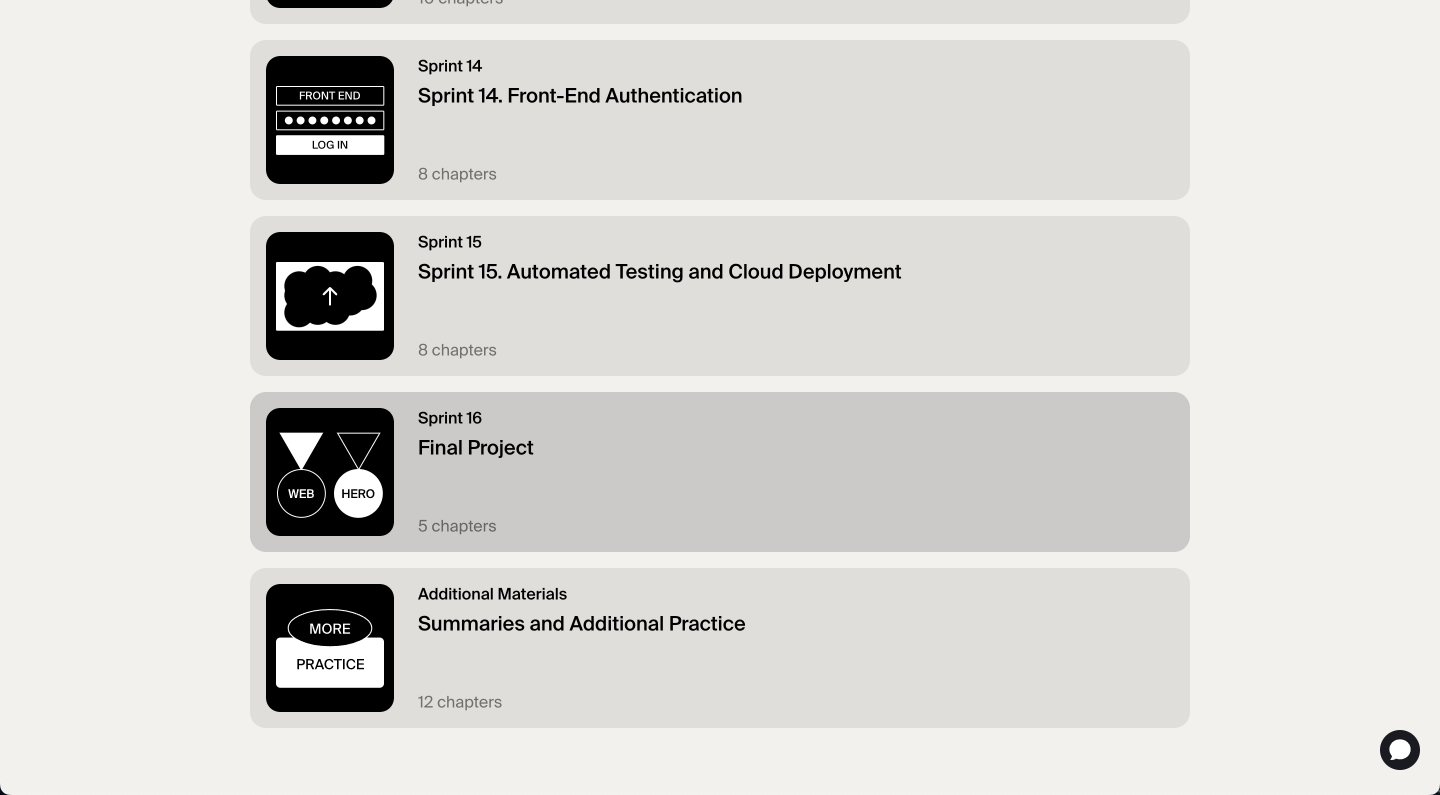Click the WEB circle icon on Sprint 16 thumbnail
The image size is (1440, 795).
301,493
